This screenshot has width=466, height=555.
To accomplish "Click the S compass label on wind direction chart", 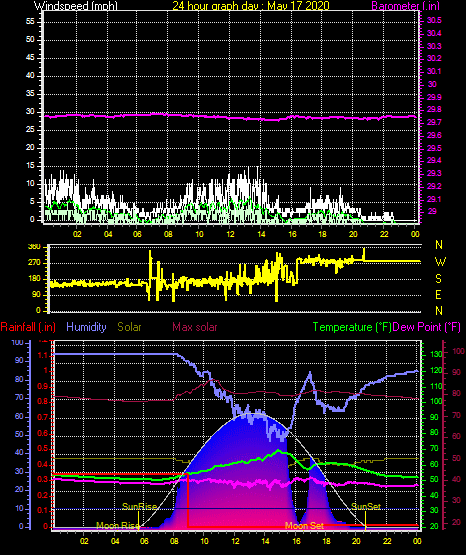I will tap(438, 279).
